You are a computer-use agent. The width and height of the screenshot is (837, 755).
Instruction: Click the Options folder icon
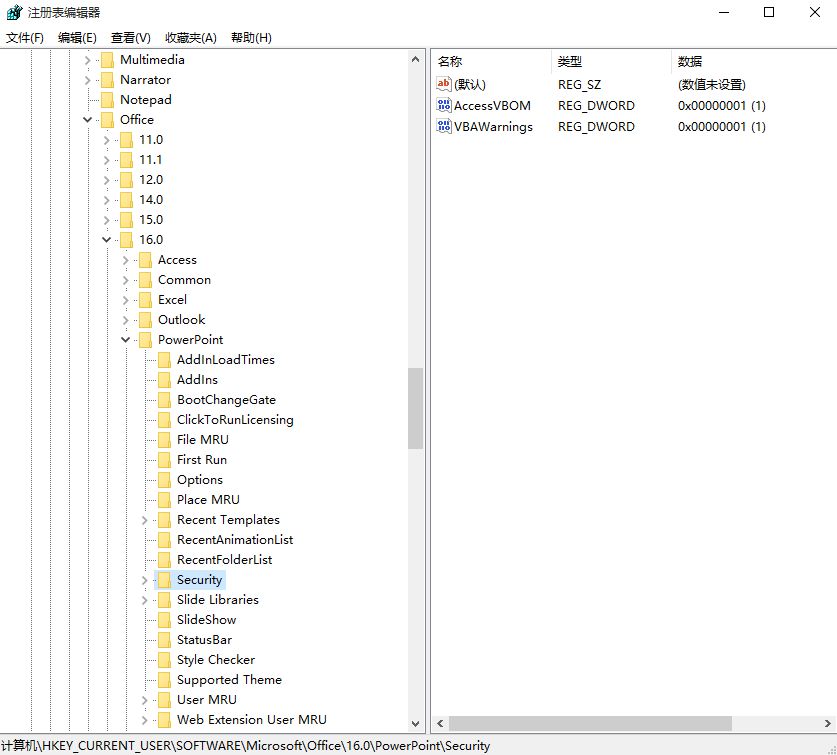pos(164,480)
